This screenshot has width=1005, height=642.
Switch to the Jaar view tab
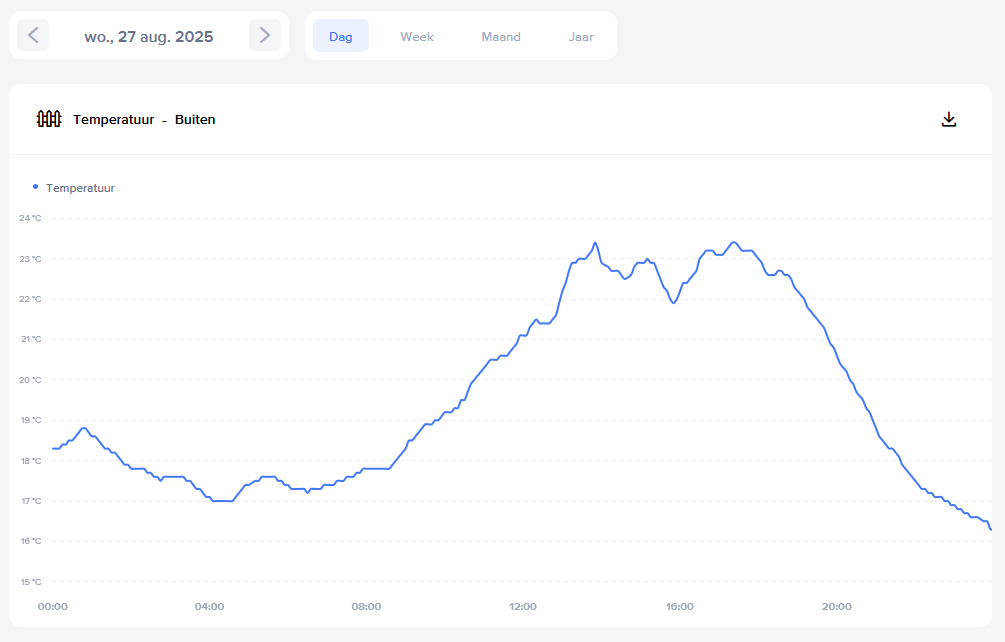581,36
